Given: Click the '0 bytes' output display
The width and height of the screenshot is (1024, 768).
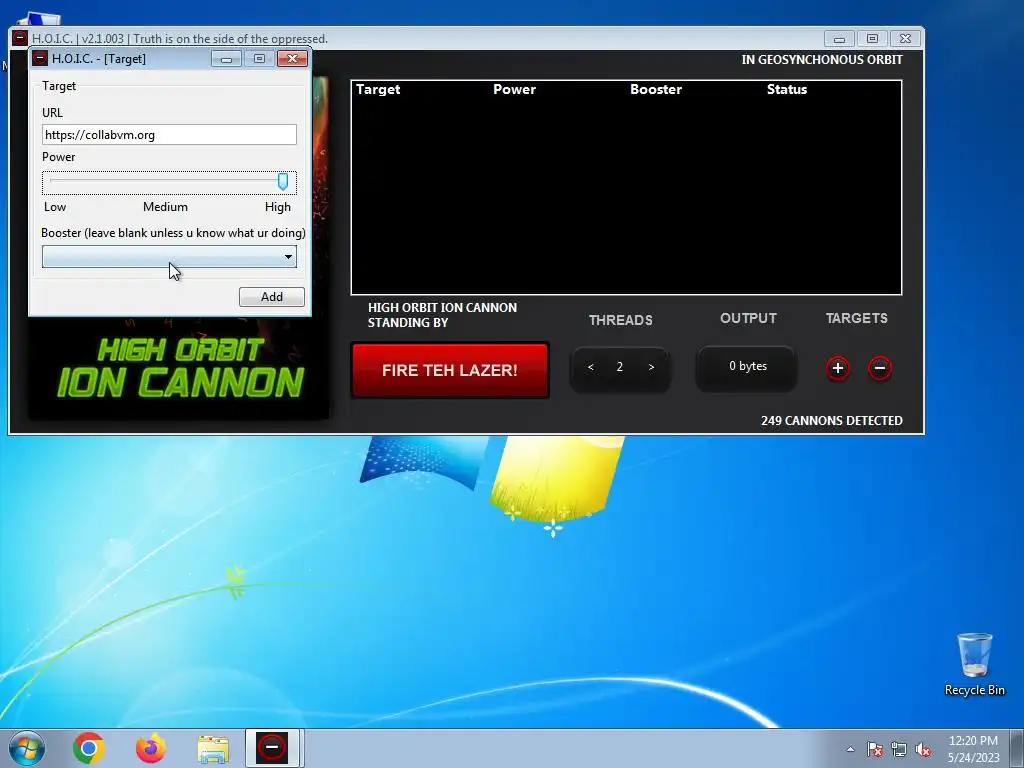Looking at the screenshot, I should 748,366.
